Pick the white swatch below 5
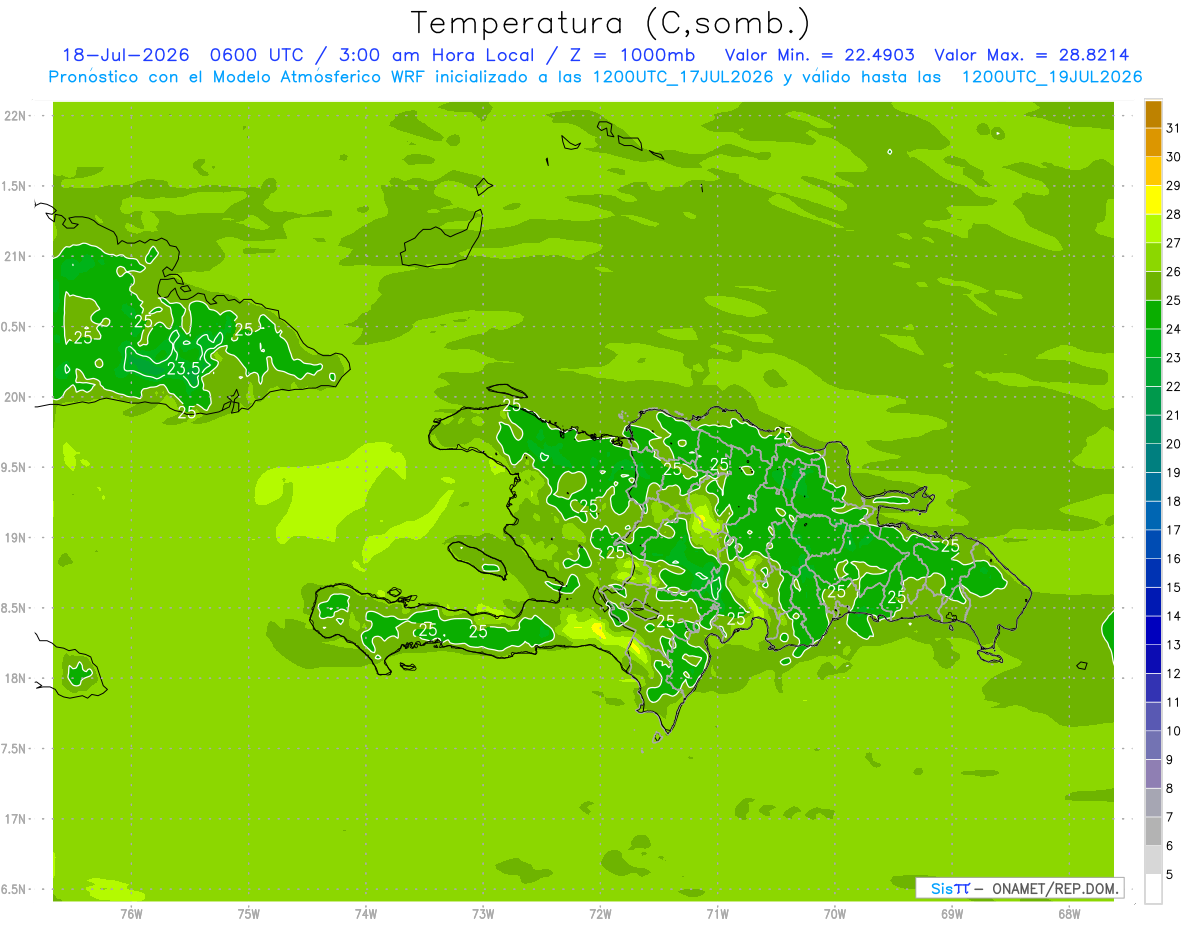This screenshot has height=927, width=1200. pyautogui.click(x=1153, y=889)
